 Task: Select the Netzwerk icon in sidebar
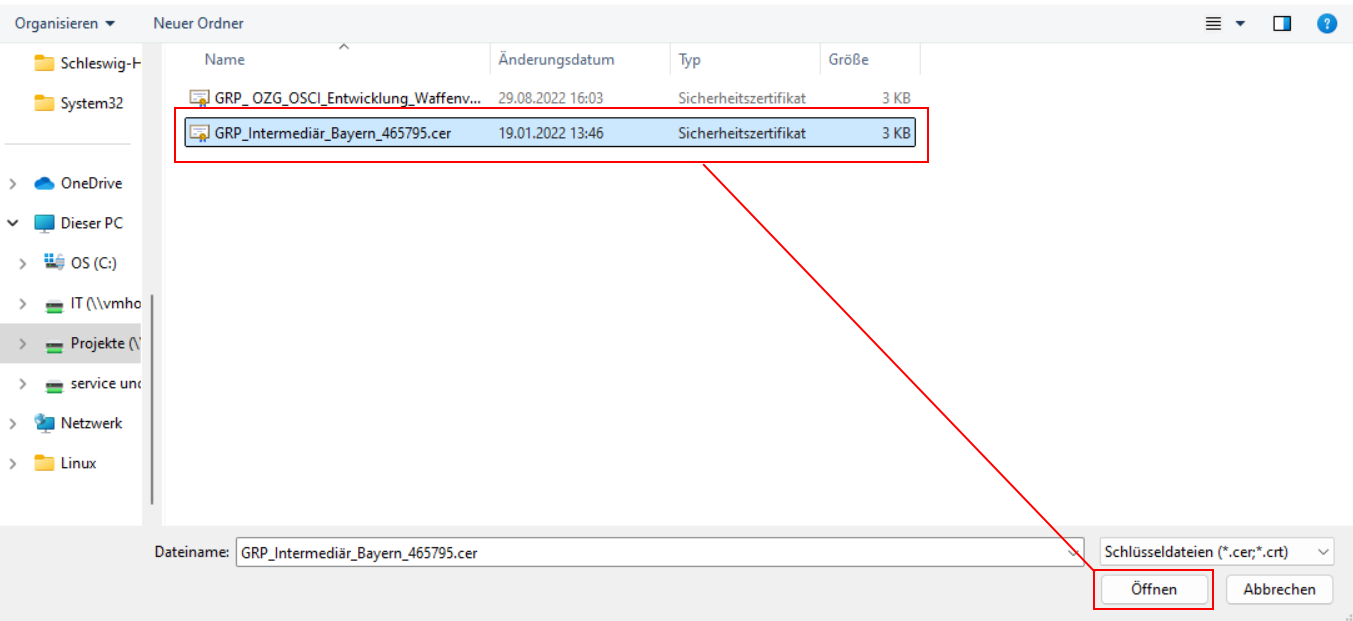[x=44, y=423]
